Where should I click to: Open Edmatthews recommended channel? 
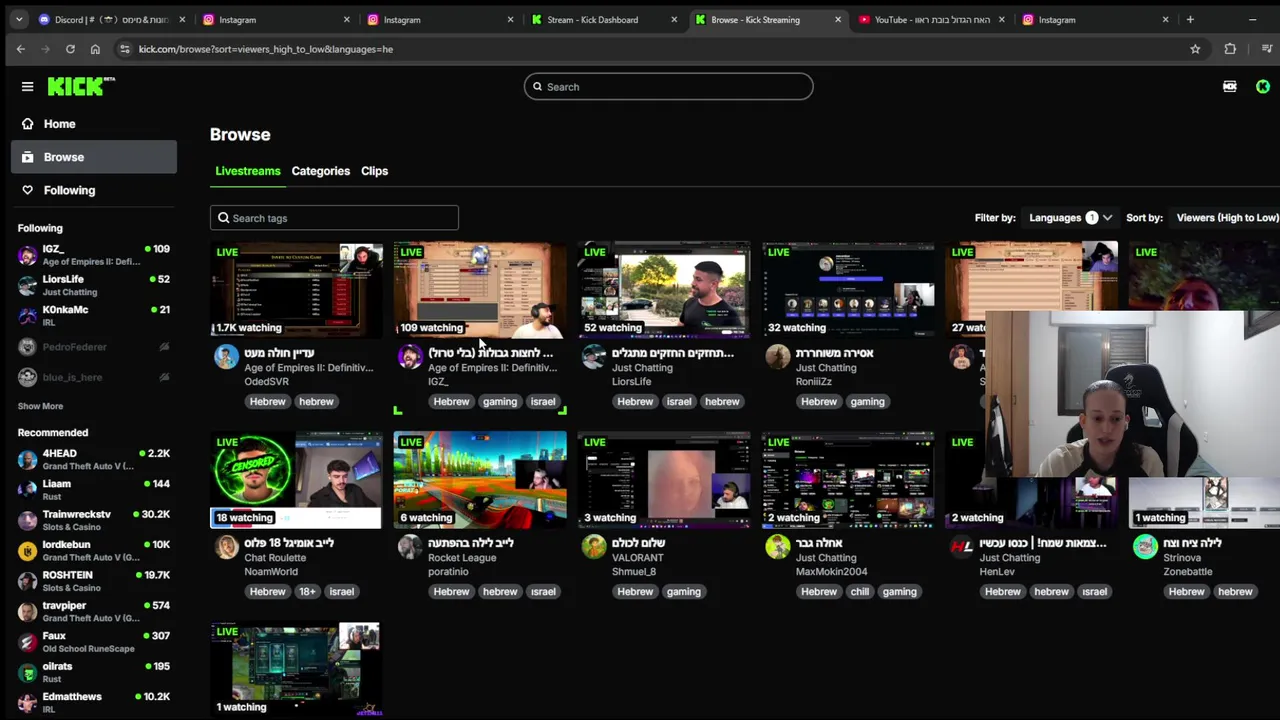click(x=94, y=702)
